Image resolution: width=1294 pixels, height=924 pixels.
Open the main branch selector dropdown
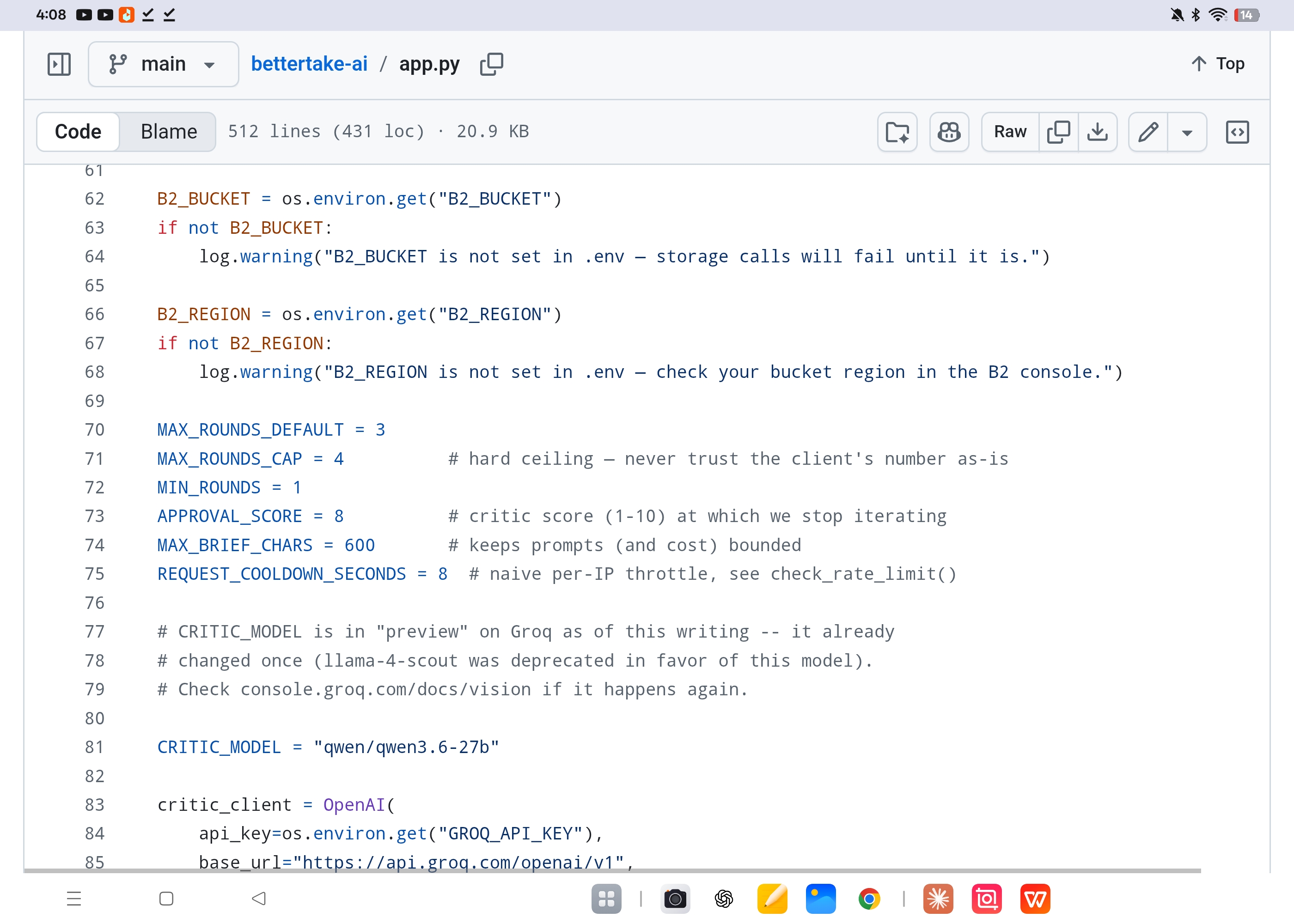(x=163, y=64)
